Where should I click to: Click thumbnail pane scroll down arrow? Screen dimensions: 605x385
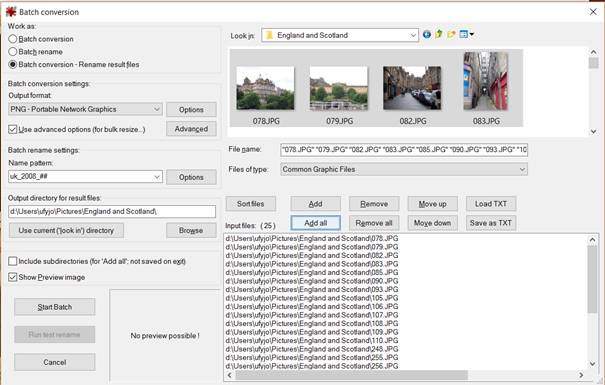(593, 132)
